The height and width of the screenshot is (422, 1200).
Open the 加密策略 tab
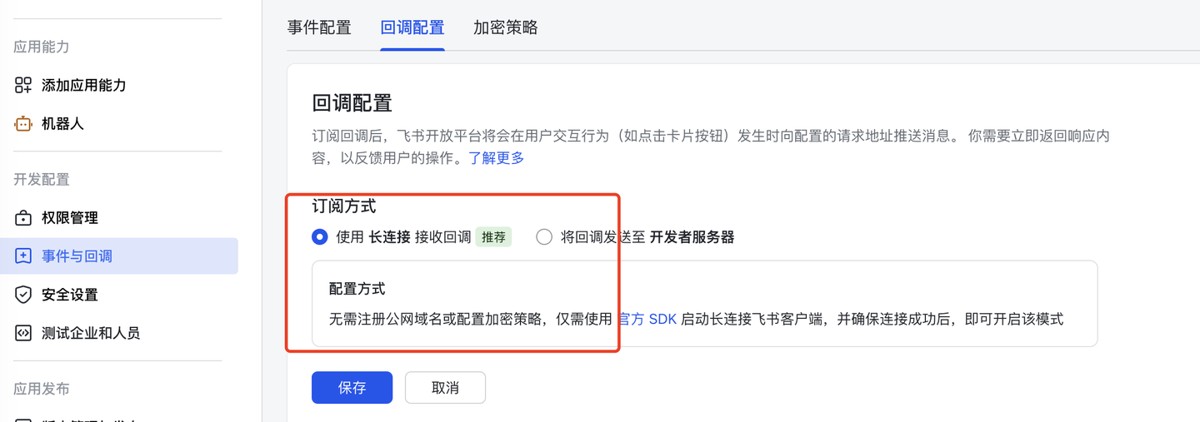coord(505,28)
